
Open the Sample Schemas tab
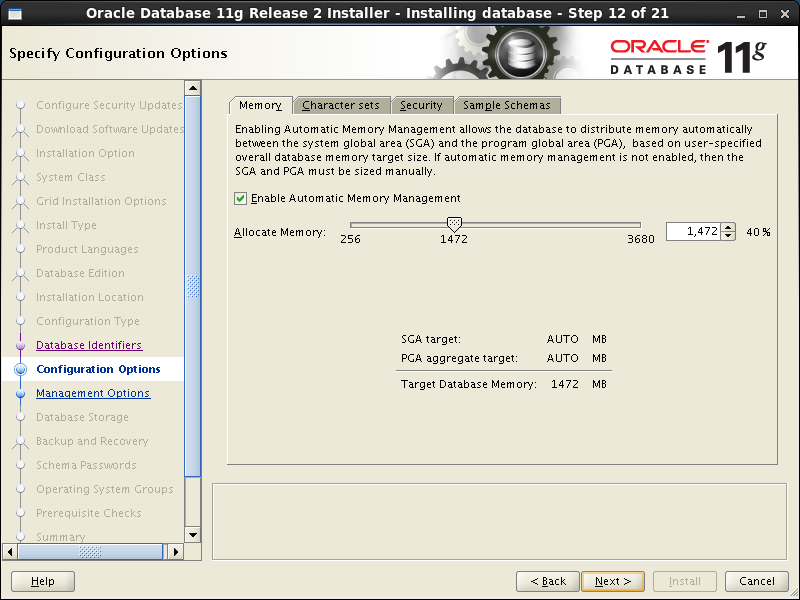(x=506, y=104)
